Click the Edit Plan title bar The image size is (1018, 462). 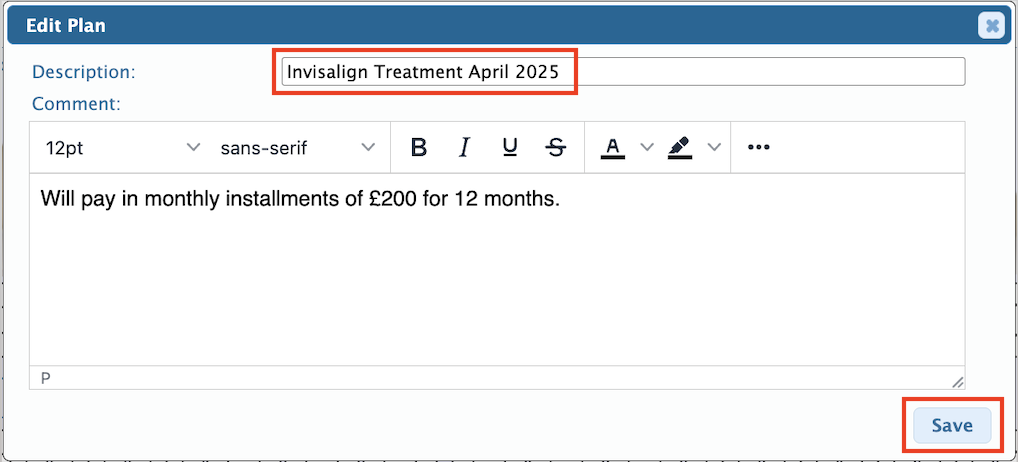491,26
